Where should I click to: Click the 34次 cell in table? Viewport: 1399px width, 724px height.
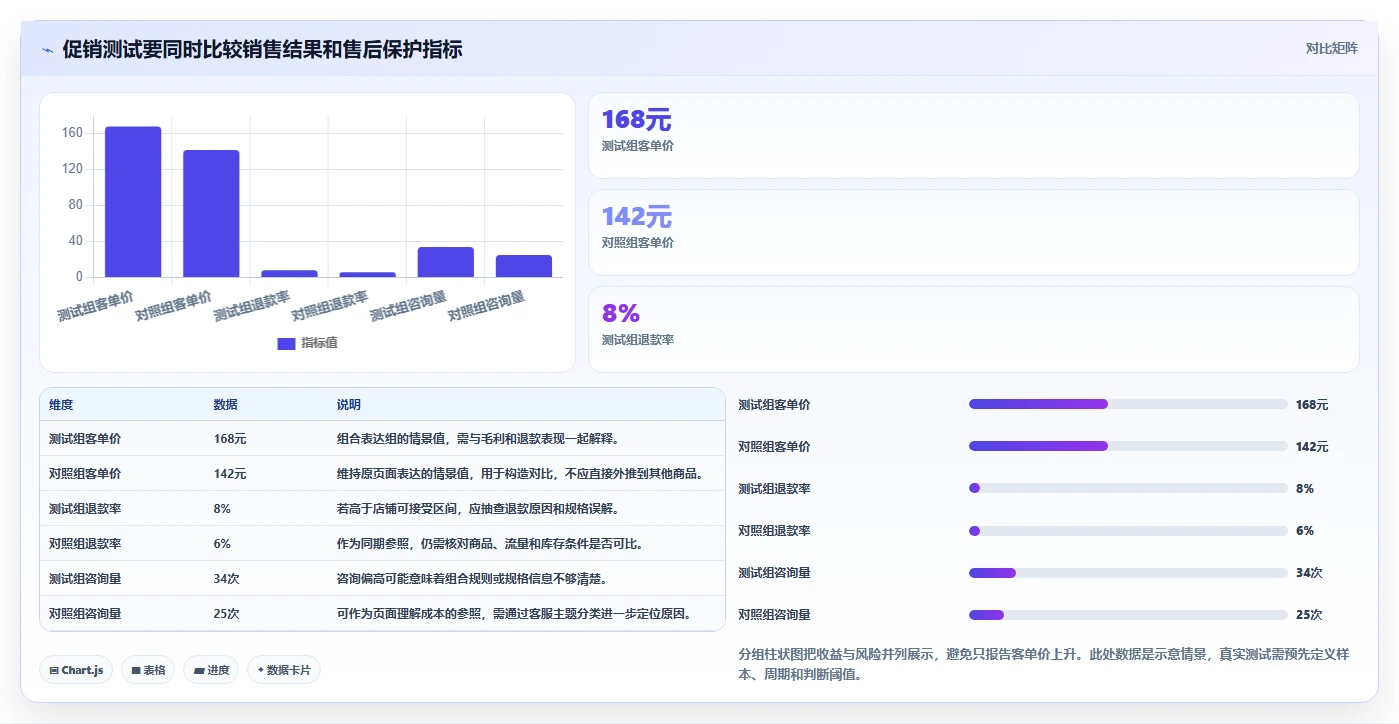pyautogui.click(x=226, y=579)
